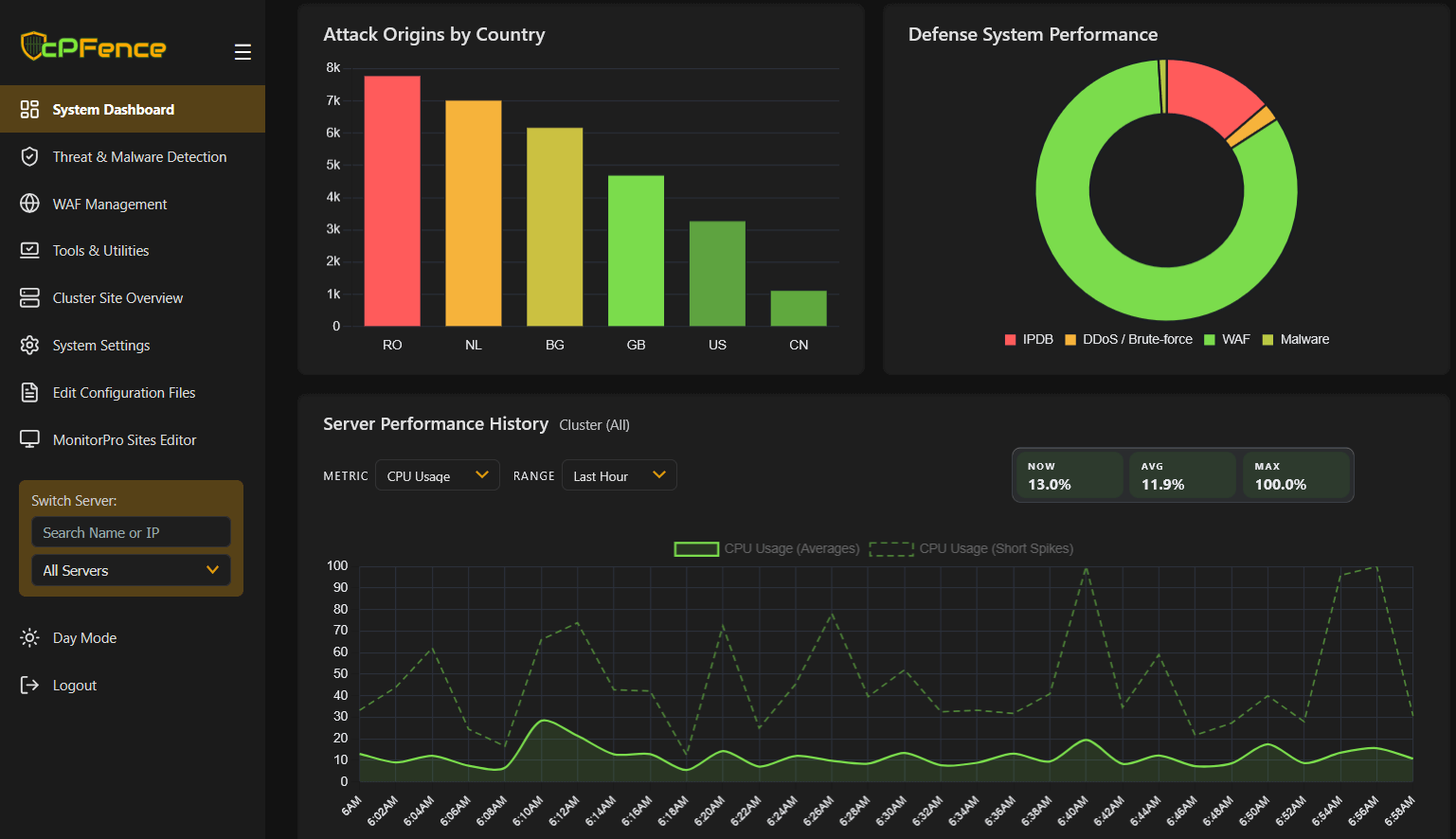1456x839 pixels.
Task: Click the WAF Management globe icon
Action: click(x=29, y=204)
